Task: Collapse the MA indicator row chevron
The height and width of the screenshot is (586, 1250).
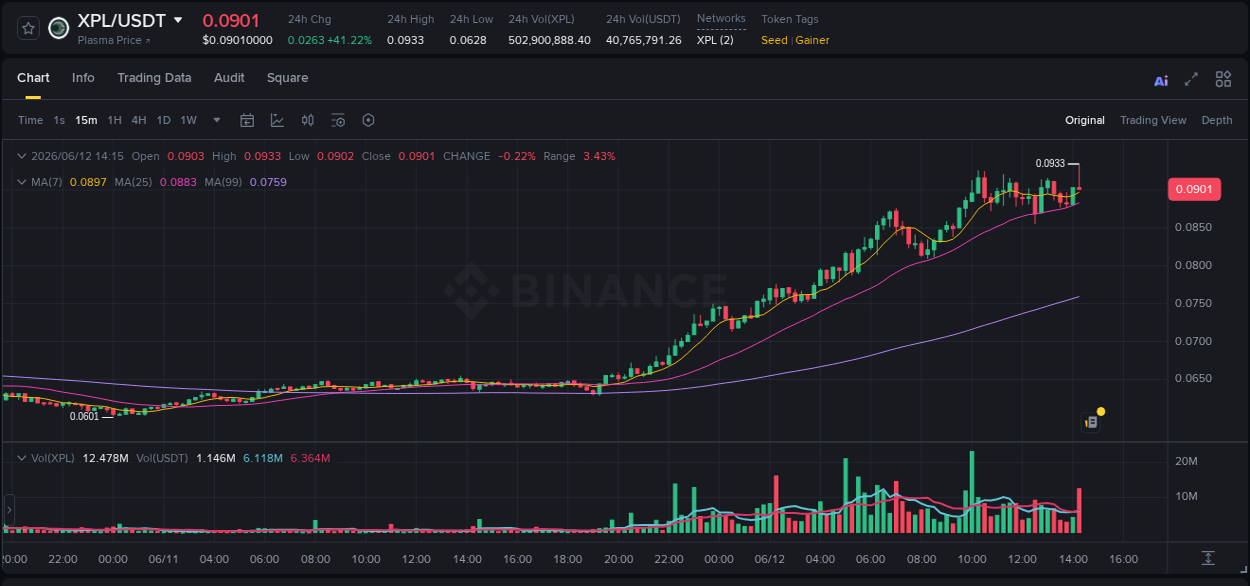Action: (22, 182)
